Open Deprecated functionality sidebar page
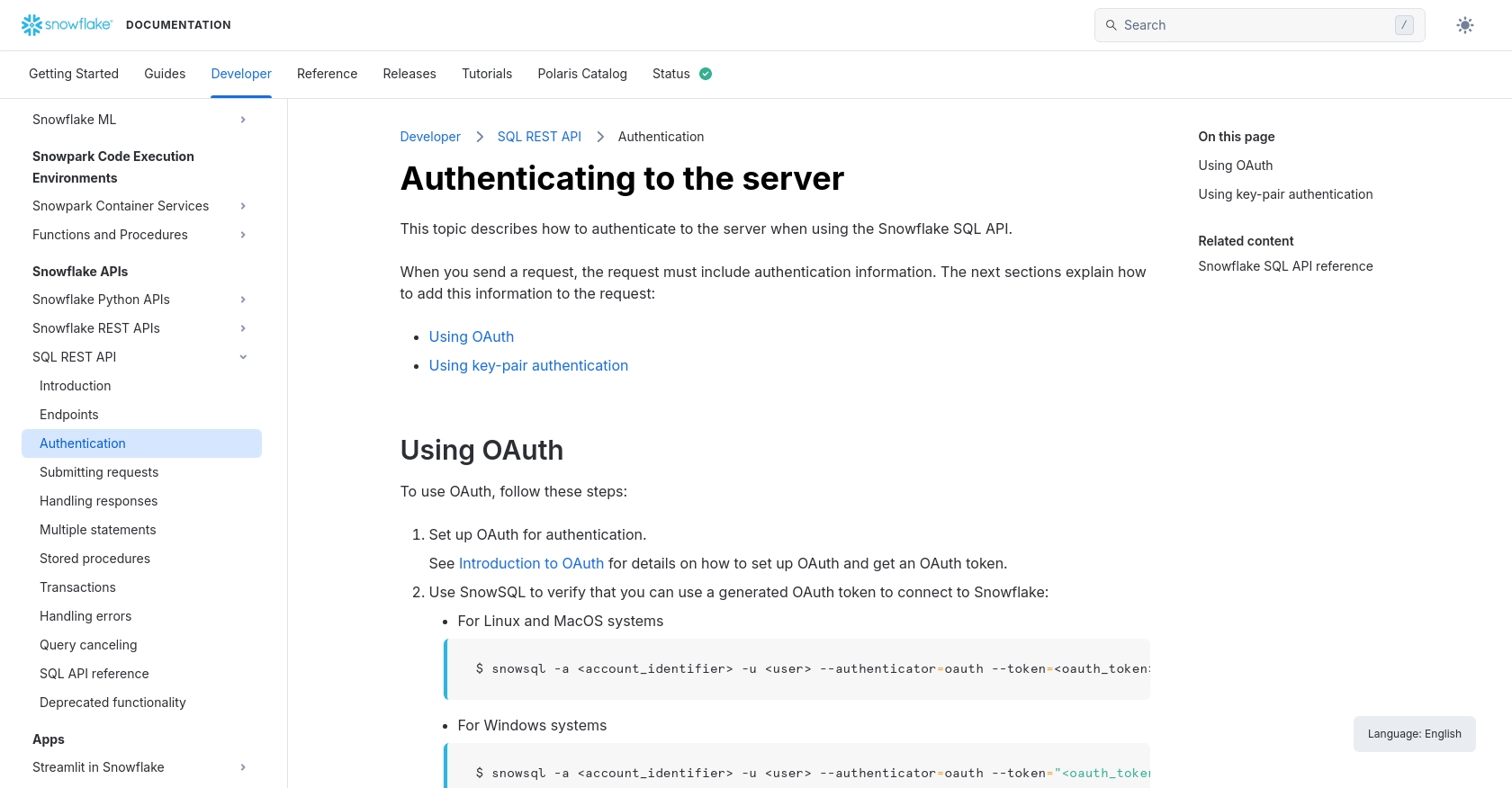 point(112,703)
